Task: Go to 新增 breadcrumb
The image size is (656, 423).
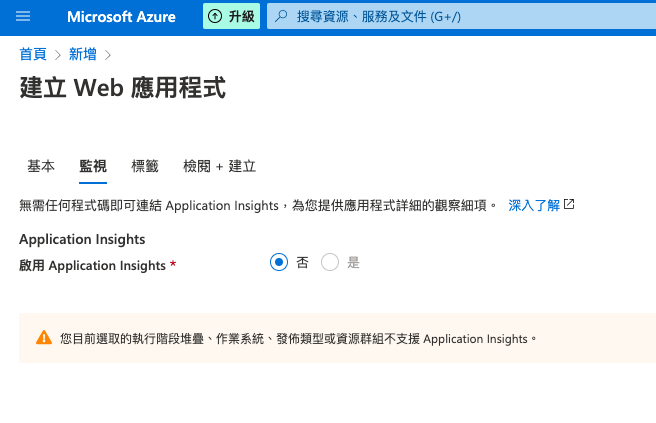Action: click(82, 54)
